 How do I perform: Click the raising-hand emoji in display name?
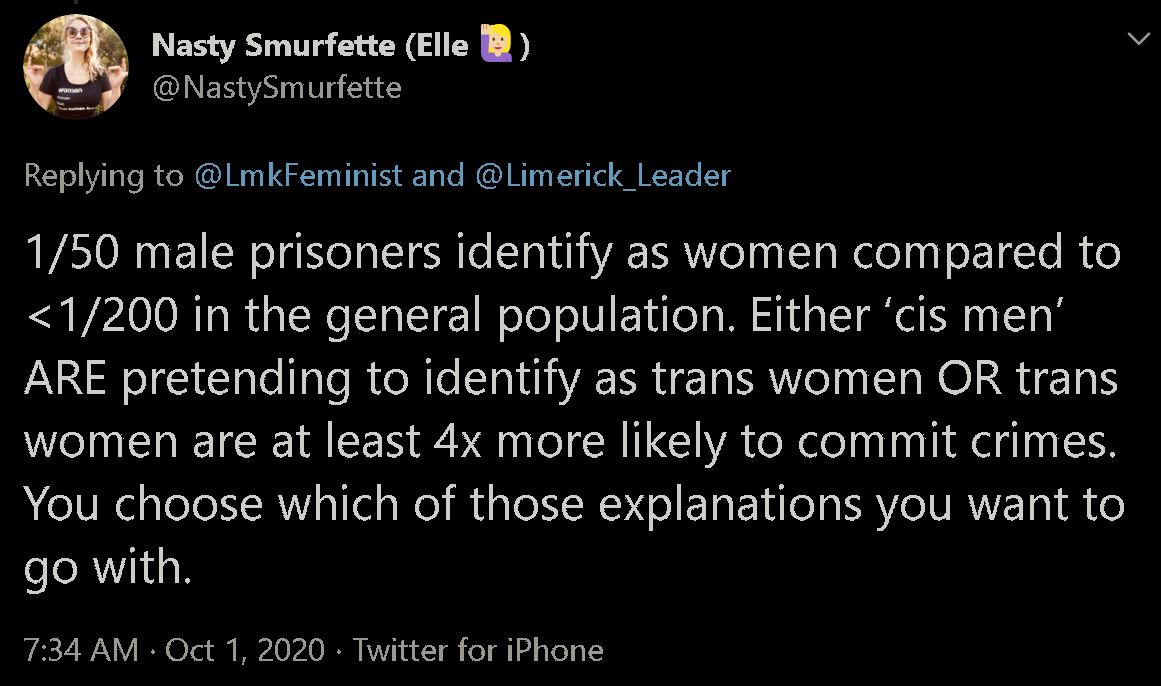pos(497,46)
